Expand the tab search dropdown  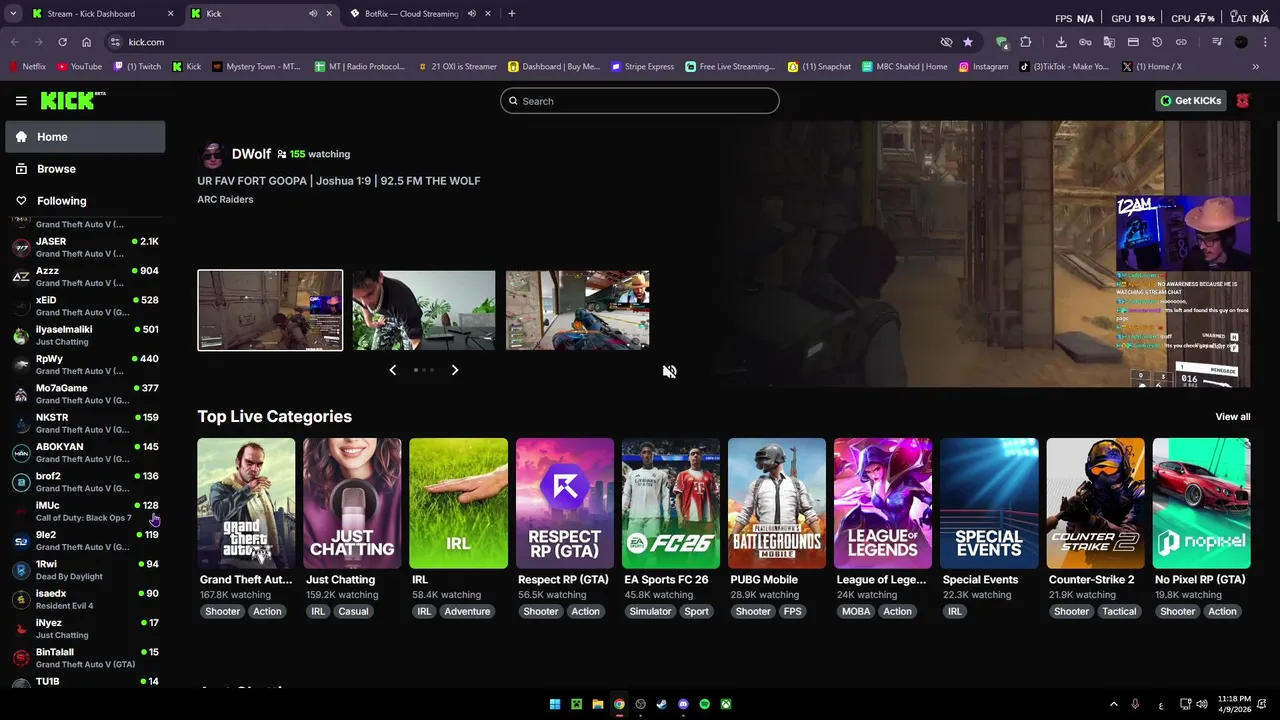[13, 14]
